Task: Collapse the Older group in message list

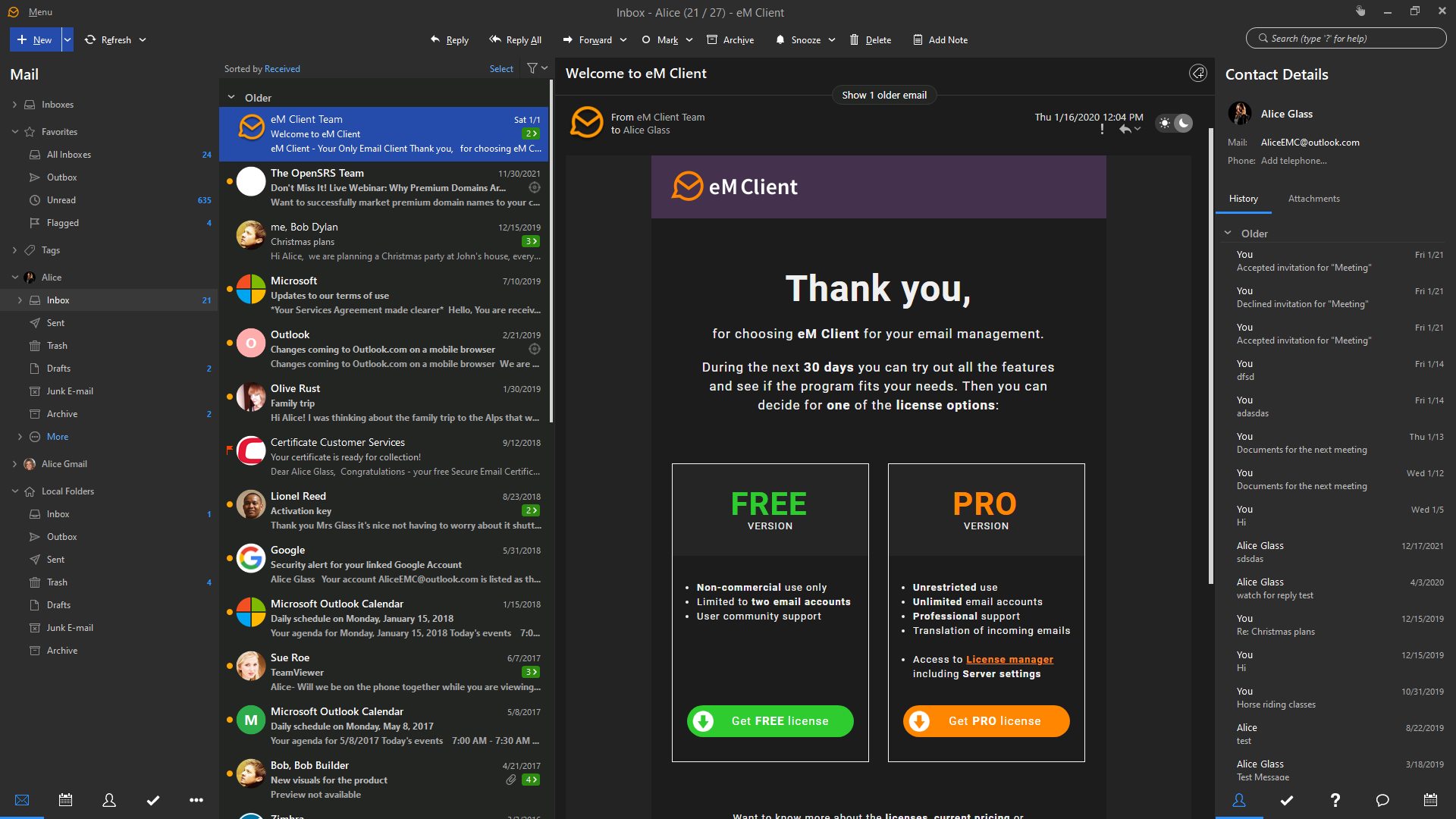Action: point(231,98)
